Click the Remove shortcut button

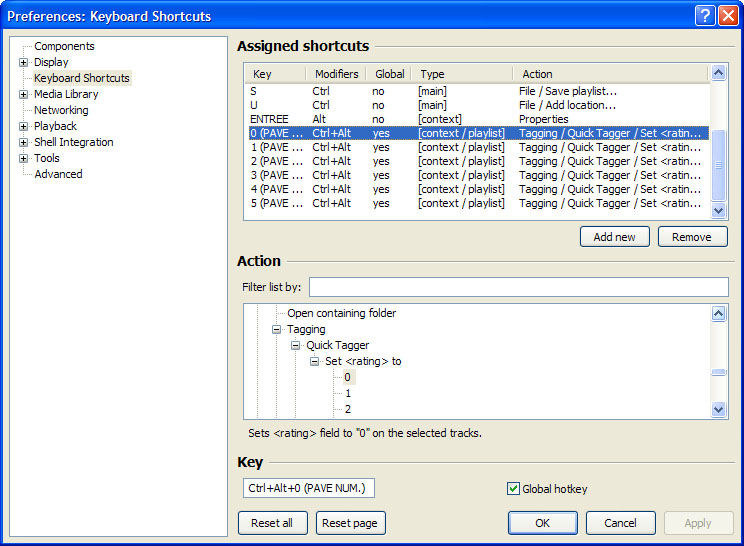[692, 237]
